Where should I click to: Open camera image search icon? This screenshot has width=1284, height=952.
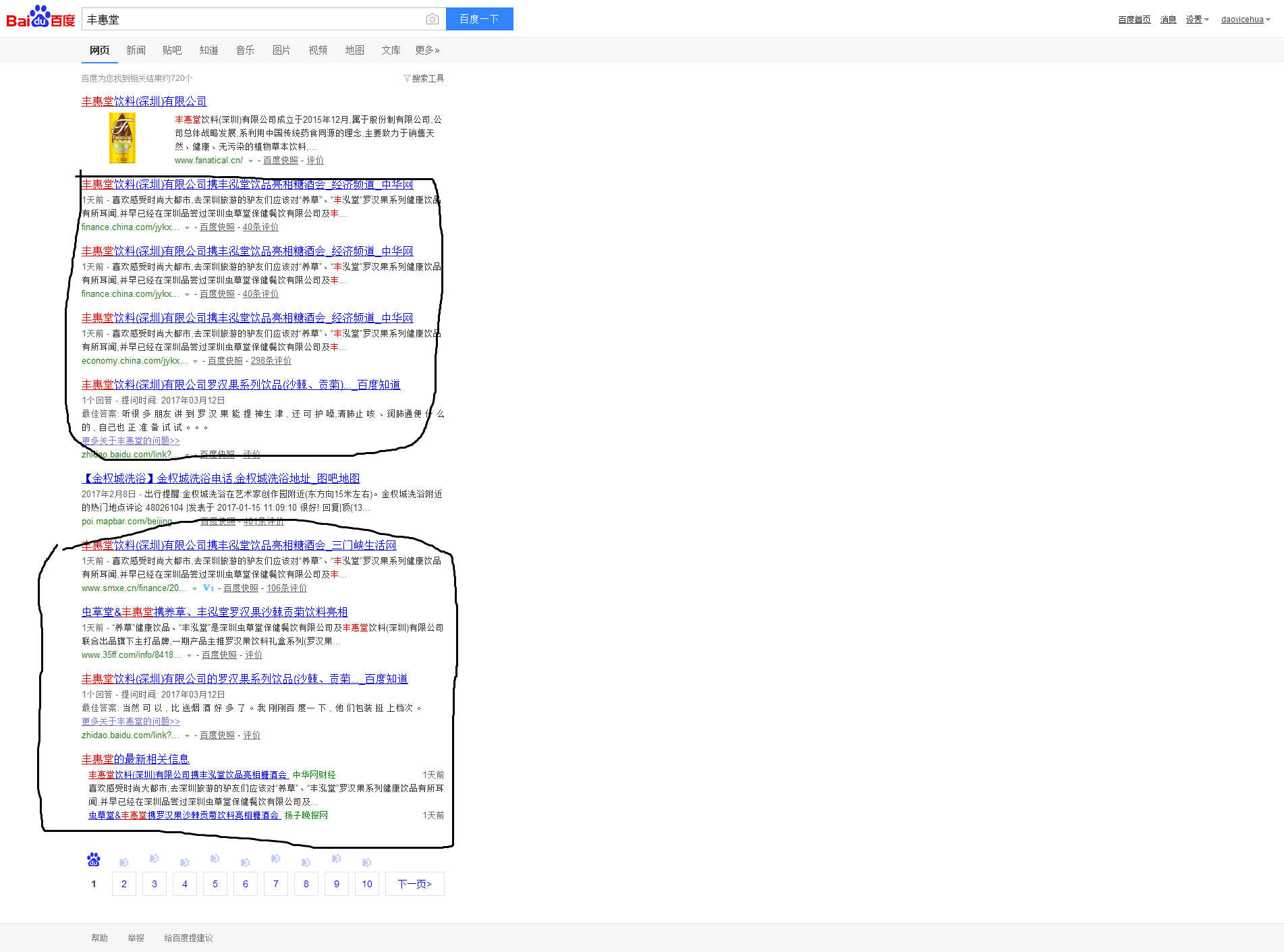click(x=432, y=20)
